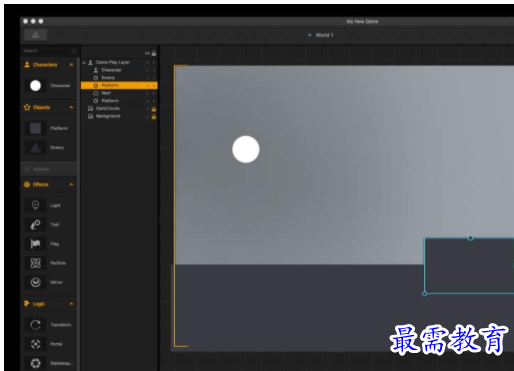Viewport: 514px width, 371px height.
Task: Select the Background layer row
Action: pos(119,116)
